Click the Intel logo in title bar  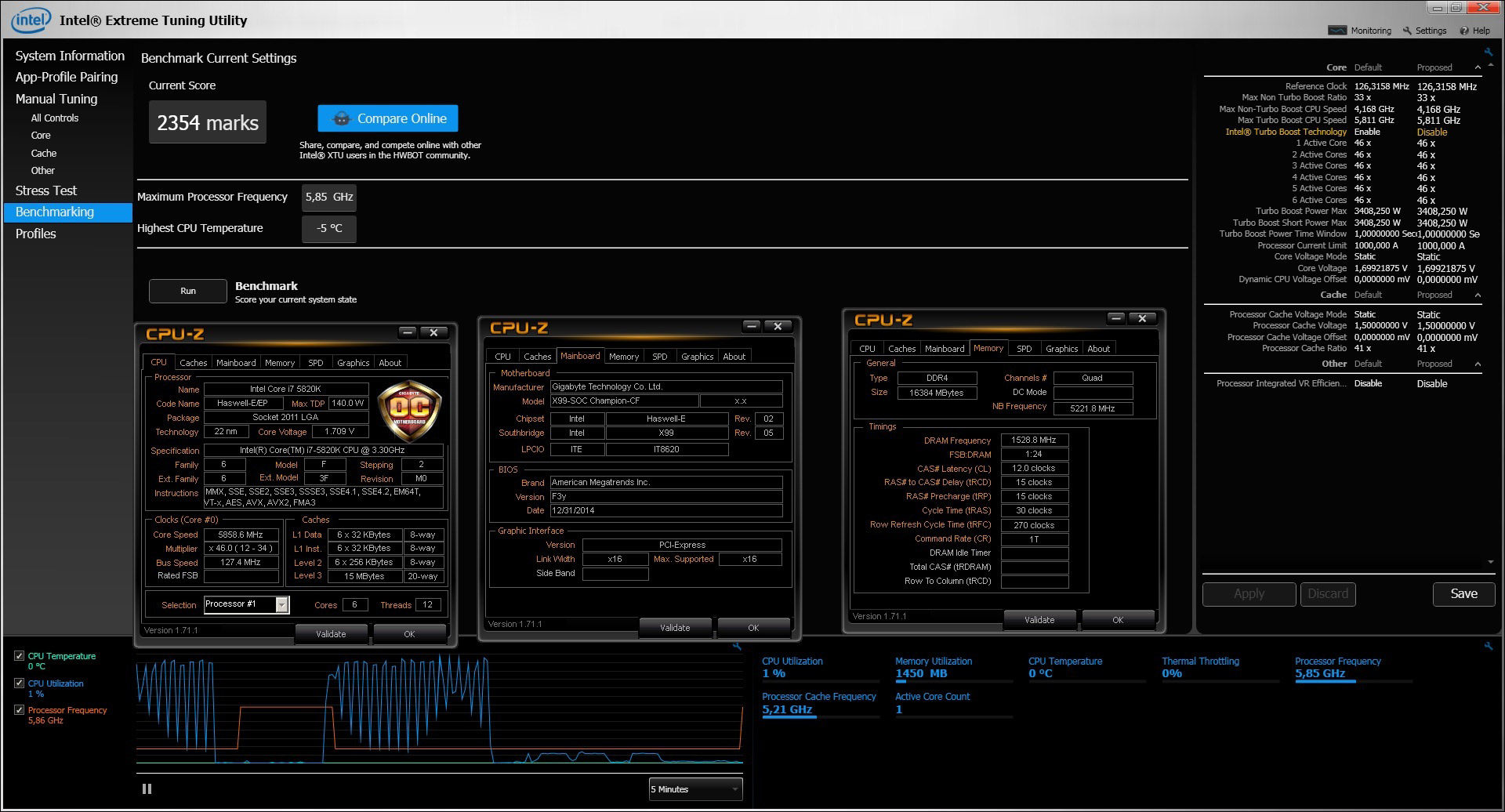coord(31,20)
